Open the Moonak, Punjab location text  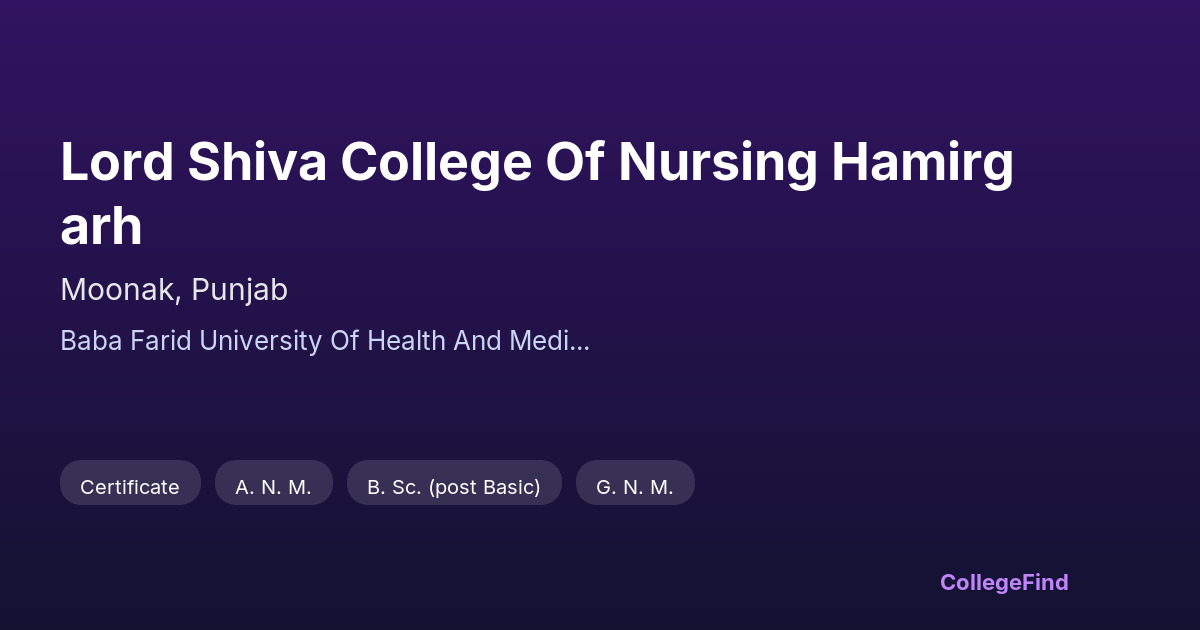pyautogui.click(x=174, y=290)
